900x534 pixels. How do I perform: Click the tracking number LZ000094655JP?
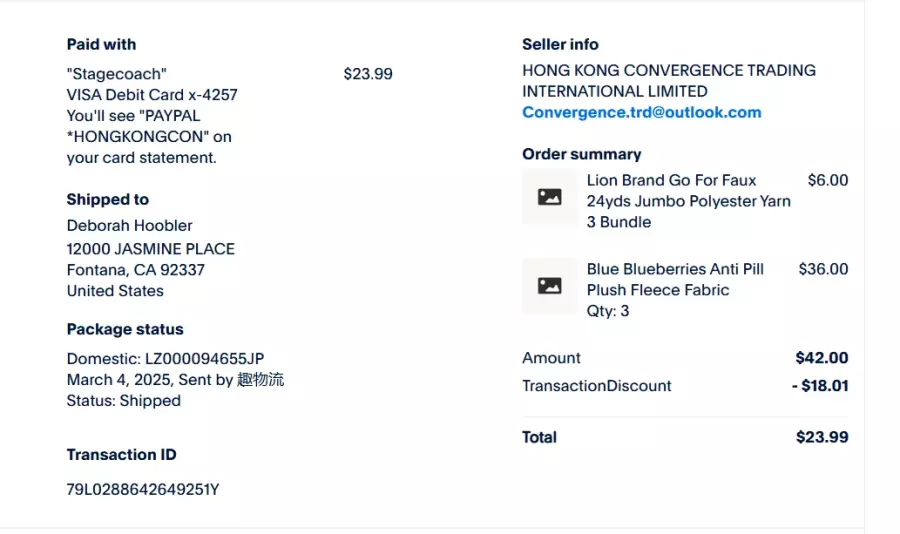tap(204, 359)
